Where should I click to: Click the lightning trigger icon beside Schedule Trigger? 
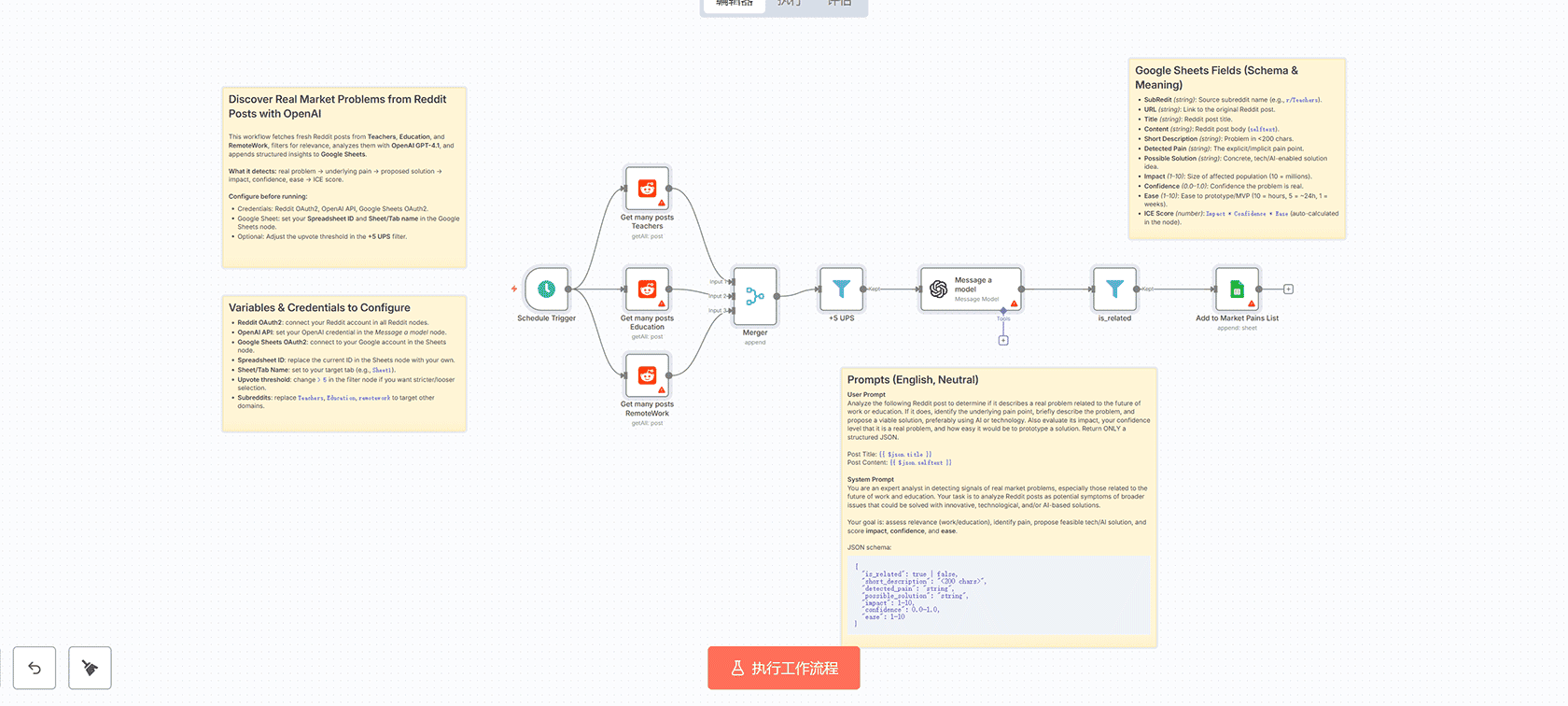pos(514,289)
